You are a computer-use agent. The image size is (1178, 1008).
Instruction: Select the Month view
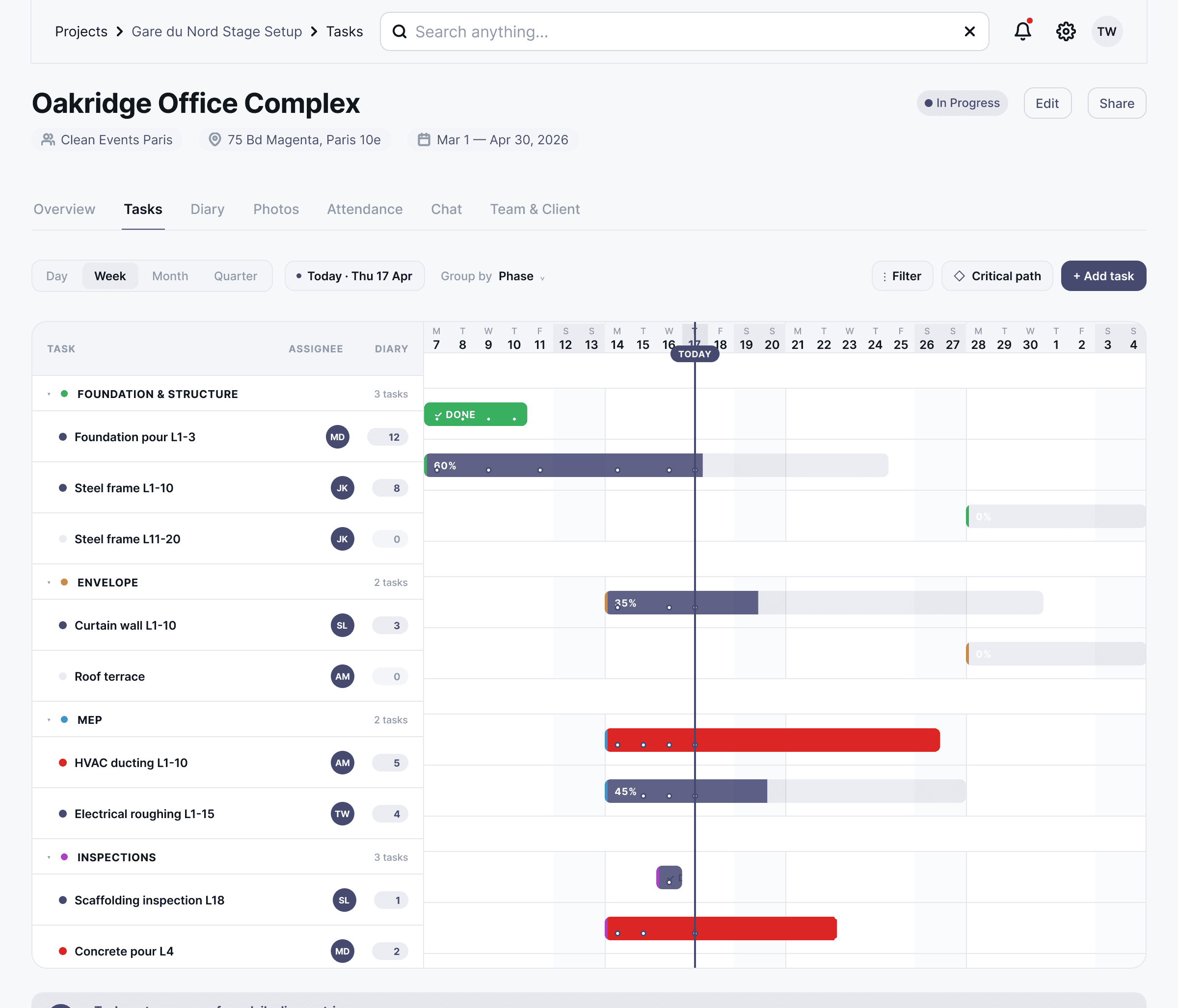coord(170,276)
